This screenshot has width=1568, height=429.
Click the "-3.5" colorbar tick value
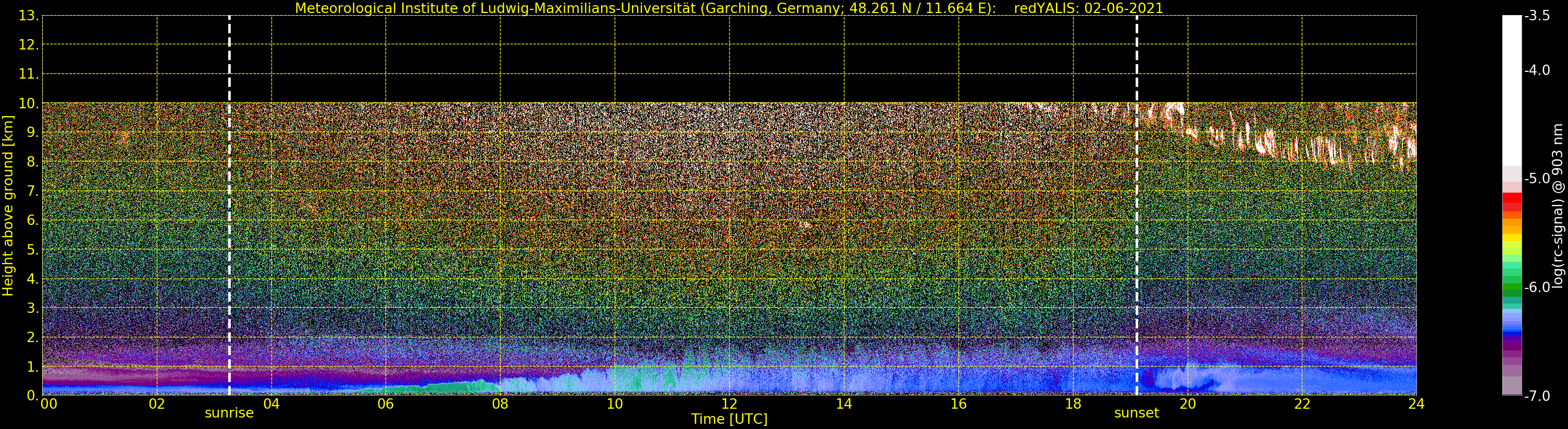tap(1537, 16)
